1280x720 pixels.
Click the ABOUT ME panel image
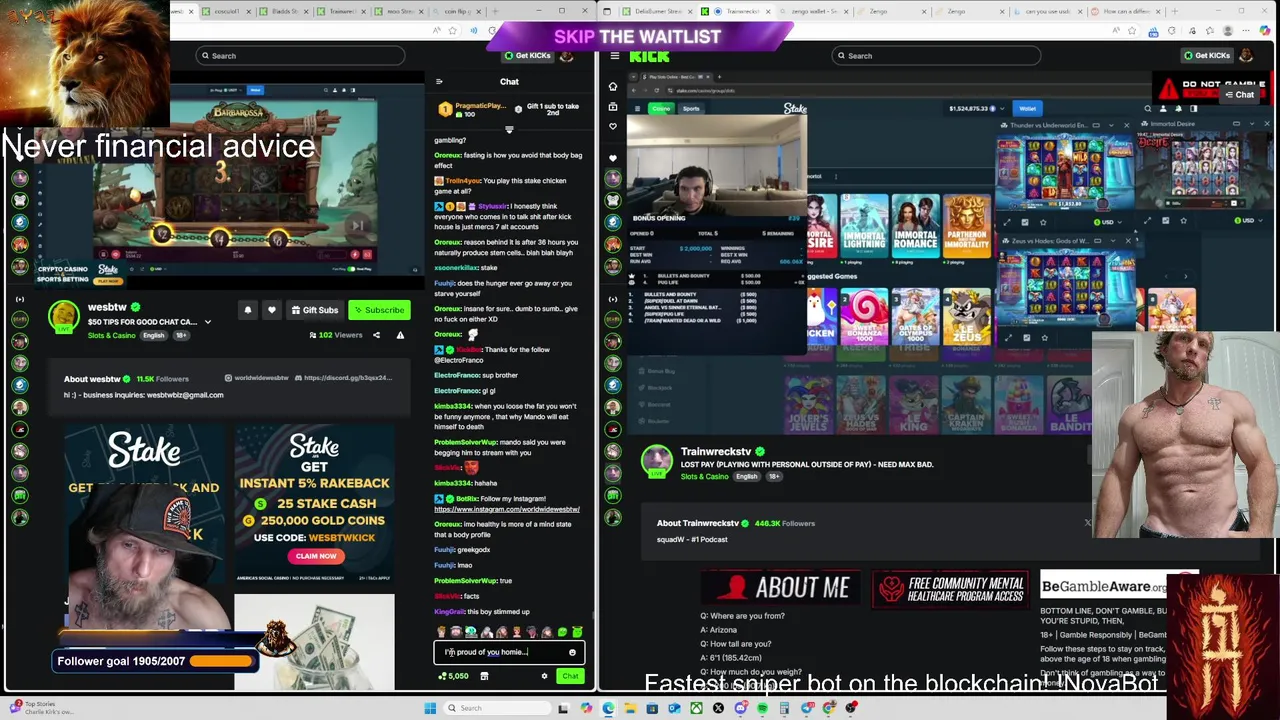coord(778,588)
